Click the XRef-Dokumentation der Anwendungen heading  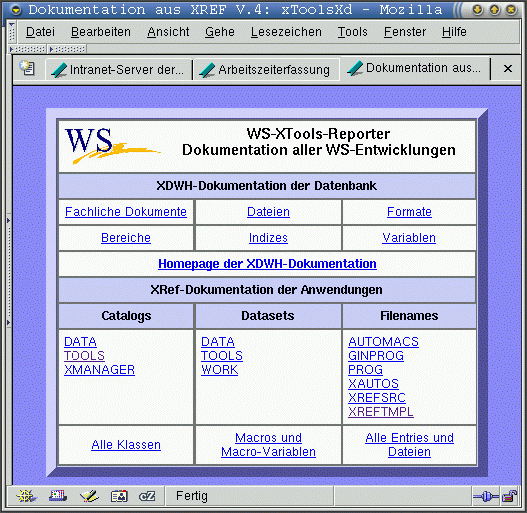(x=267, y=290)
